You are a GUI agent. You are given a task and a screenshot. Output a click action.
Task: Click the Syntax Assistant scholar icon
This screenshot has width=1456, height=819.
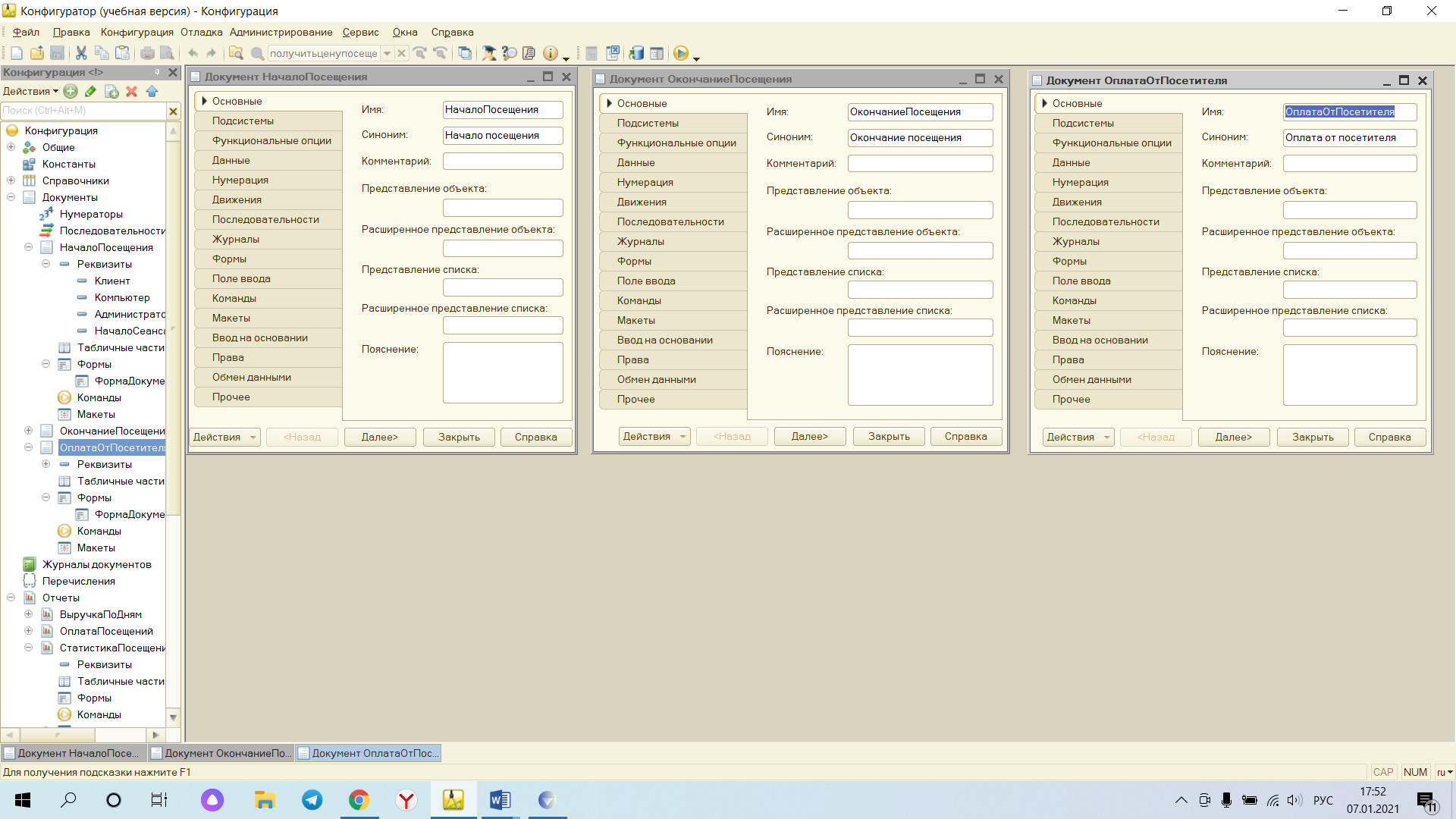pos(489,53)
